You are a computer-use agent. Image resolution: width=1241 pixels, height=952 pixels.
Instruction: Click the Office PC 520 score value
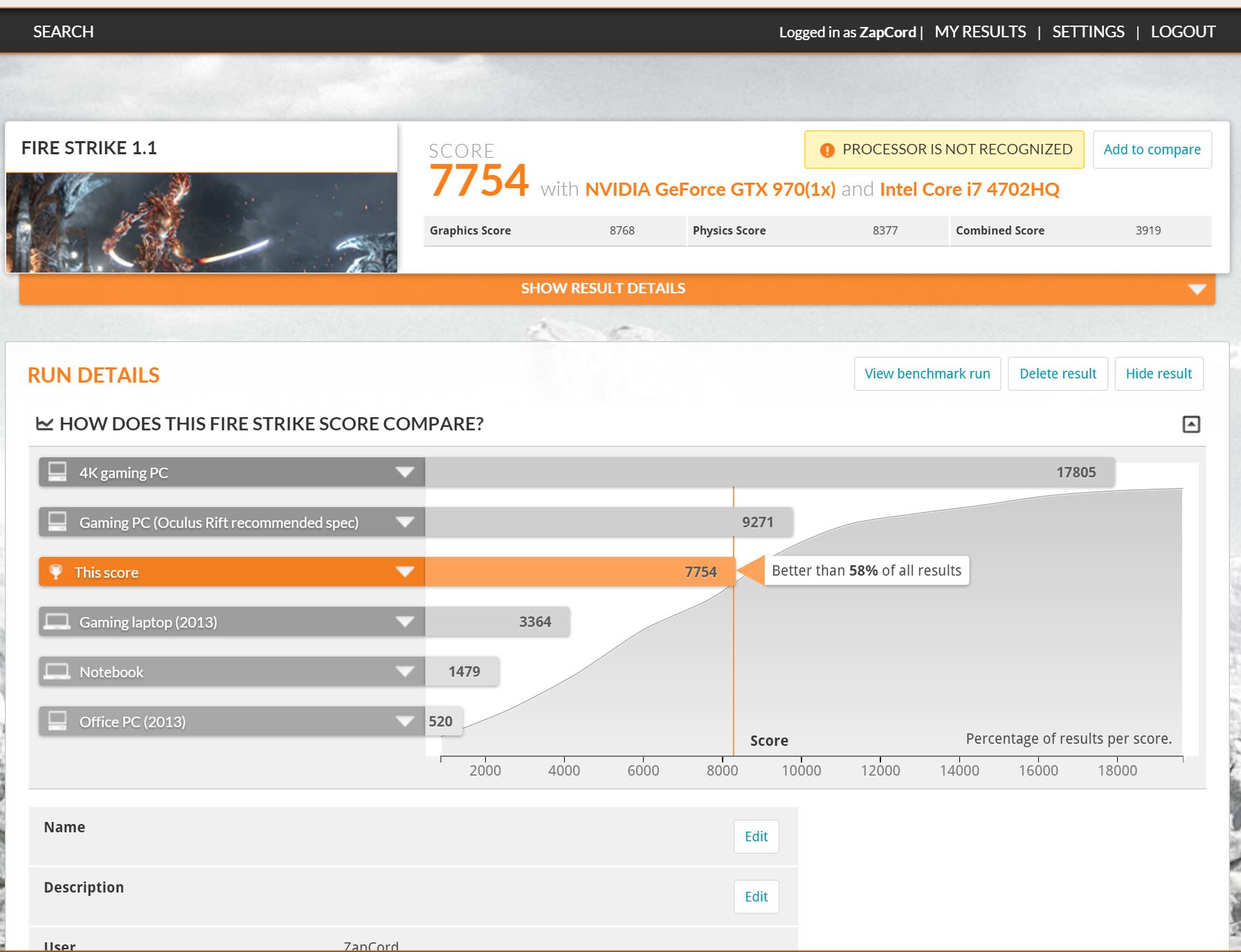click(x=441, y=722)
